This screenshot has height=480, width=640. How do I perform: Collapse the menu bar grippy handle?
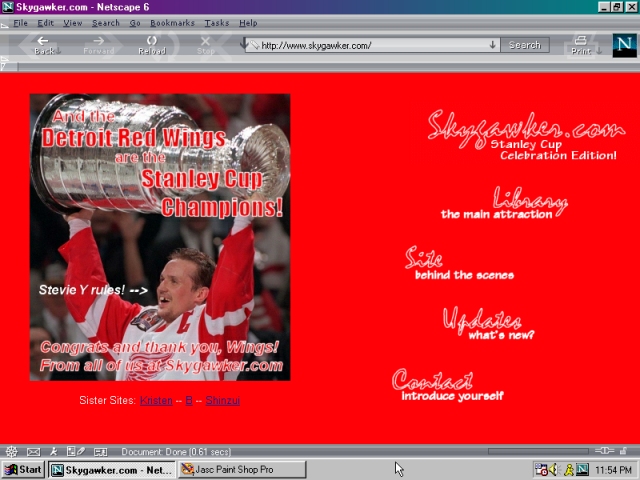pyautogui.click(x=4, y=24)
